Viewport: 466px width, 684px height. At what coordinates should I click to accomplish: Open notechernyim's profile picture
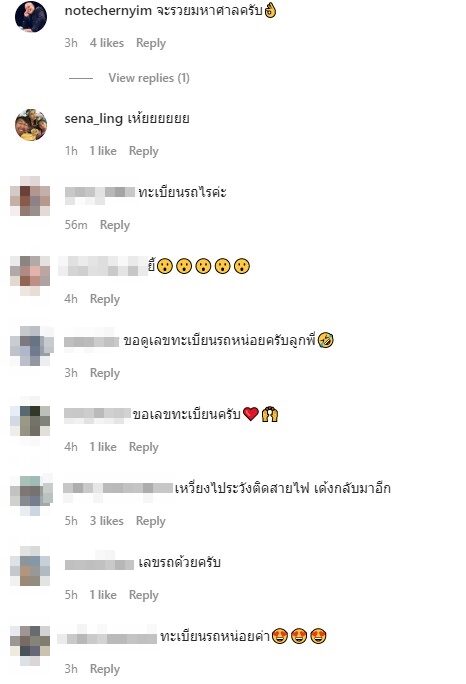(31, 17)
